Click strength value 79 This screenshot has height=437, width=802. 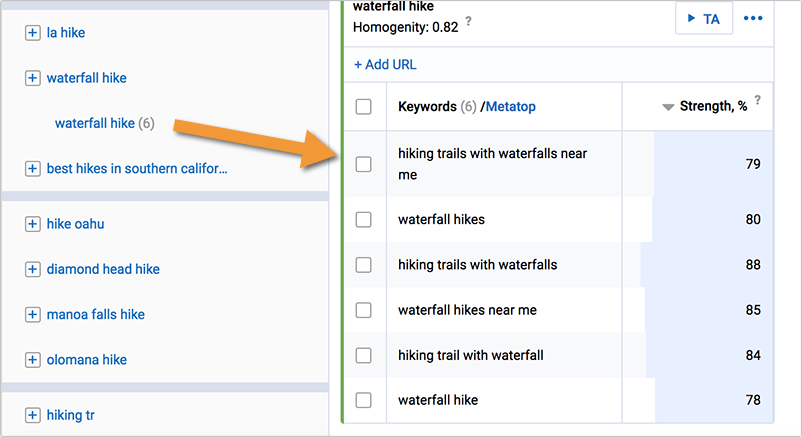[753, 164]
